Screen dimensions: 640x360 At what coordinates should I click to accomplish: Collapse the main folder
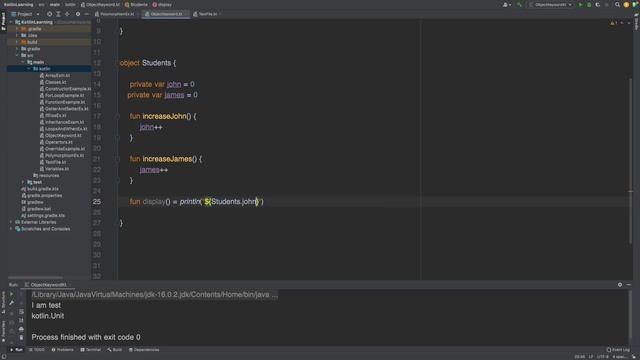(23, 62)
